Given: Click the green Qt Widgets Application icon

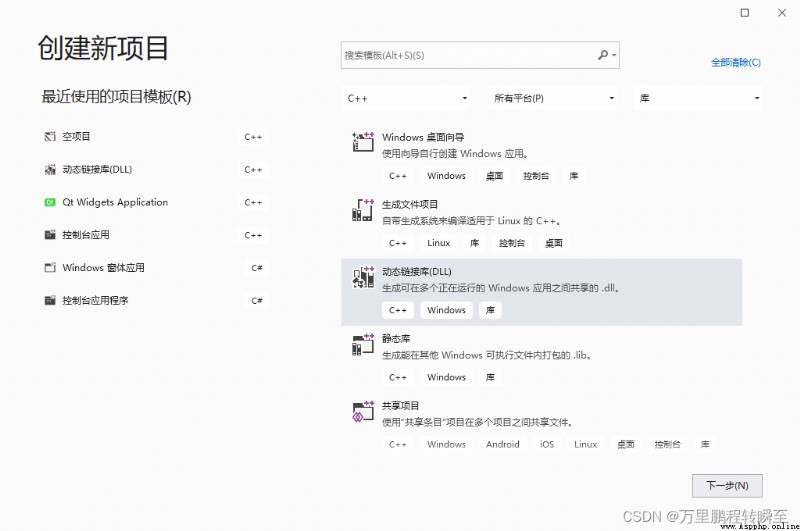Looking at the screenshot, I should coord(50,202).
